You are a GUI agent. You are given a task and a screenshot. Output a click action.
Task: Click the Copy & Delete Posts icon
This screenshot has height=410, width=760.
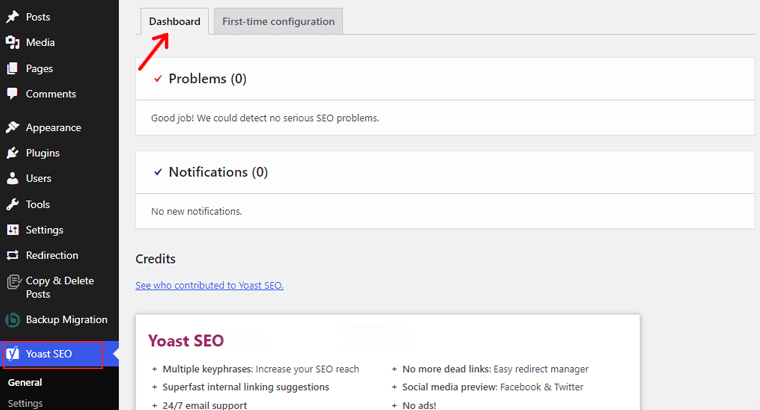coord(14,282)
